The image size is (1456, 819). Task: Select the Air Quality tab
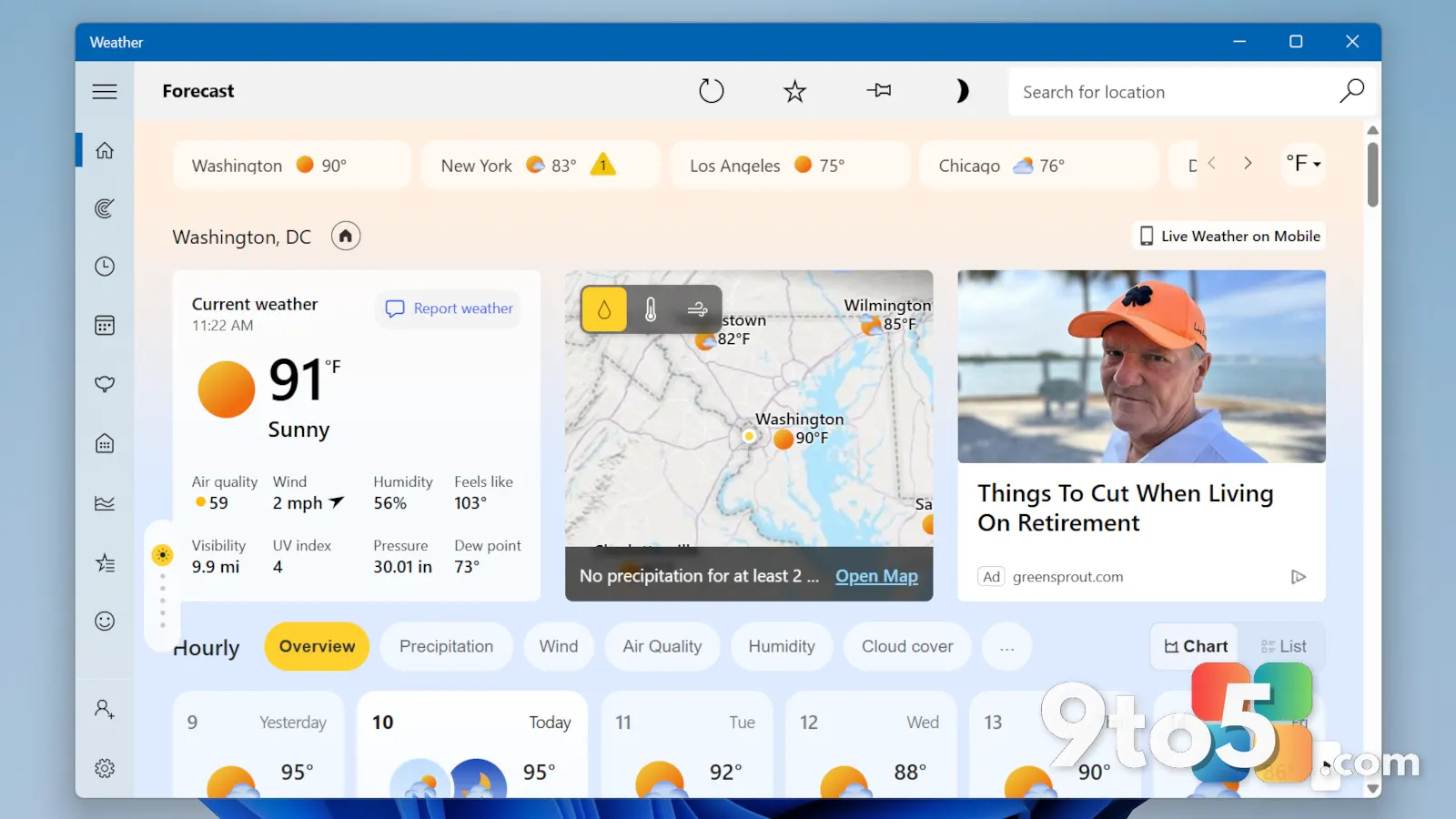click(x=662, y=646)
